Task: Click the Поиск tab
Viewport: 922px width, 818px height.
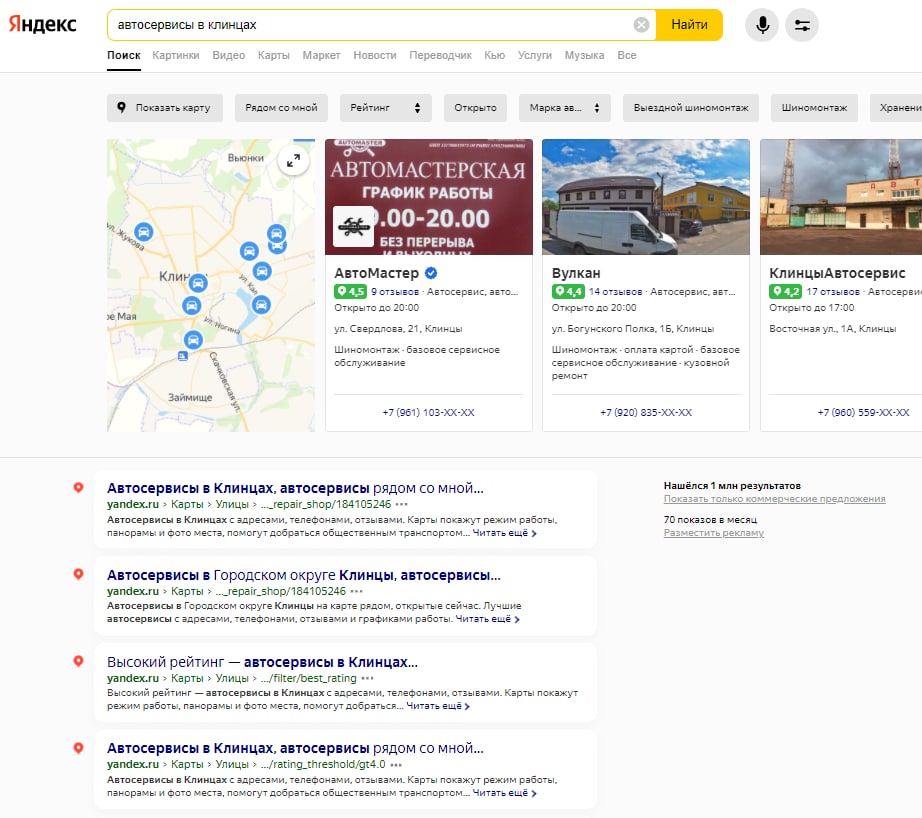Action: pos(123,55)
